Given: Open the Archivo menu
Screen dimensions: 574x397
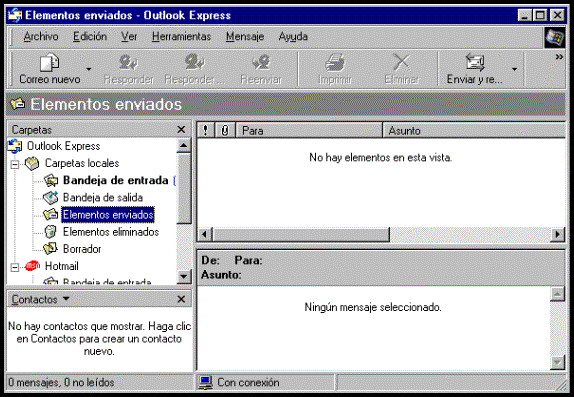Looking at the screenshot, I should coord(41,37).
